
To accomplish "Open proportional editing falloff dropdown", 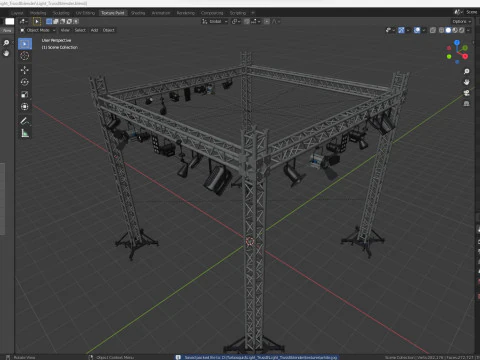I will [x=276, y=21].
